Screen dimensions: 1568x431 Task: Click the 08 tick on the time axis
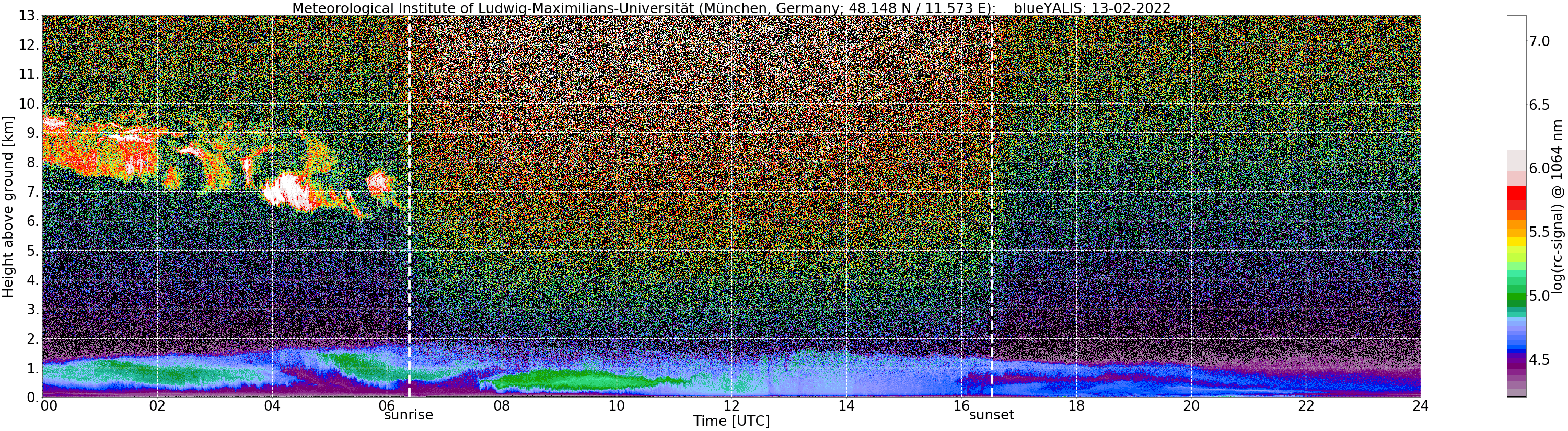(502, 405)
